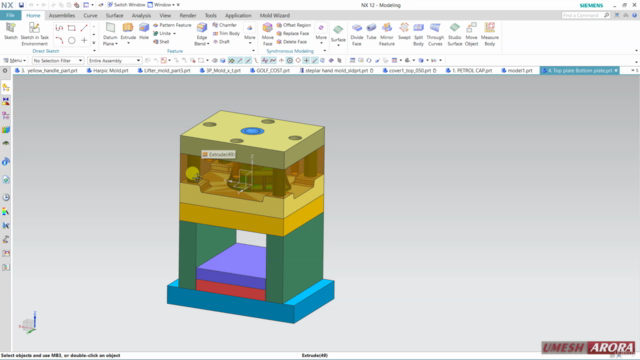Start the Move Face tool

pyautogui.click(x=267, y=34)
